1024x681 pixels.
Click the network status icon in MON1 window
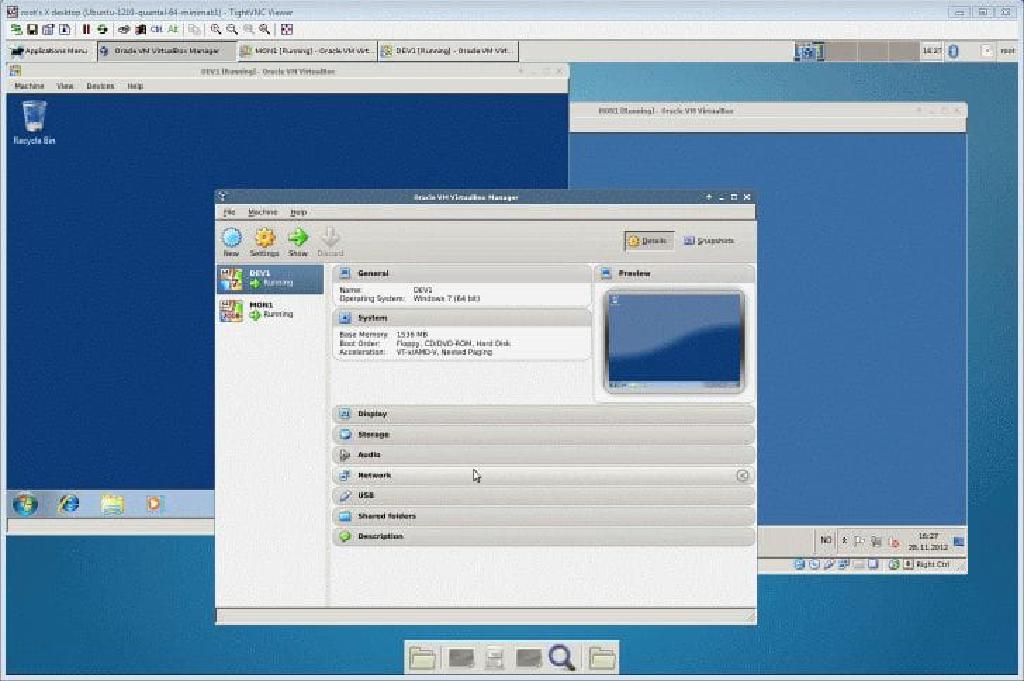point(844,563)
